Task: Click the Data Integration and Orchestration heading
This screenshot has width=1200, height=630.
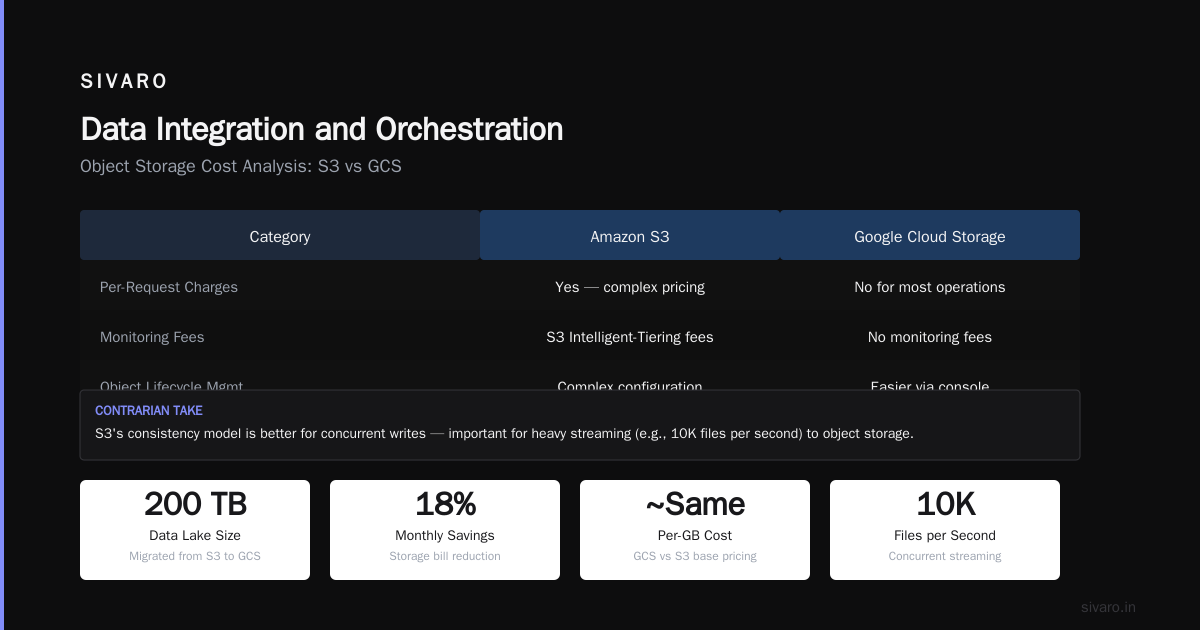Action: pyautogui.click(x=321, y=129)
